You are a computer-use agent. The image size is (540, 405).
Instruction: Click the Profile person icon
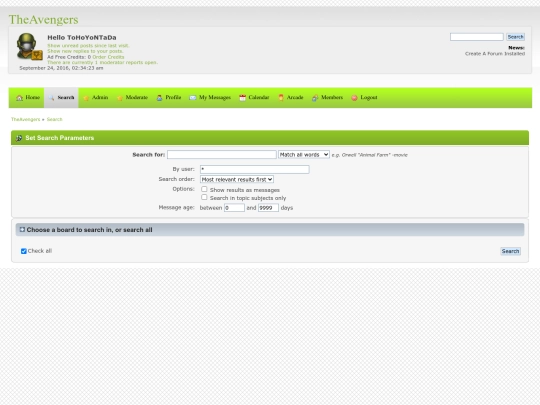(x=159, y=98)
